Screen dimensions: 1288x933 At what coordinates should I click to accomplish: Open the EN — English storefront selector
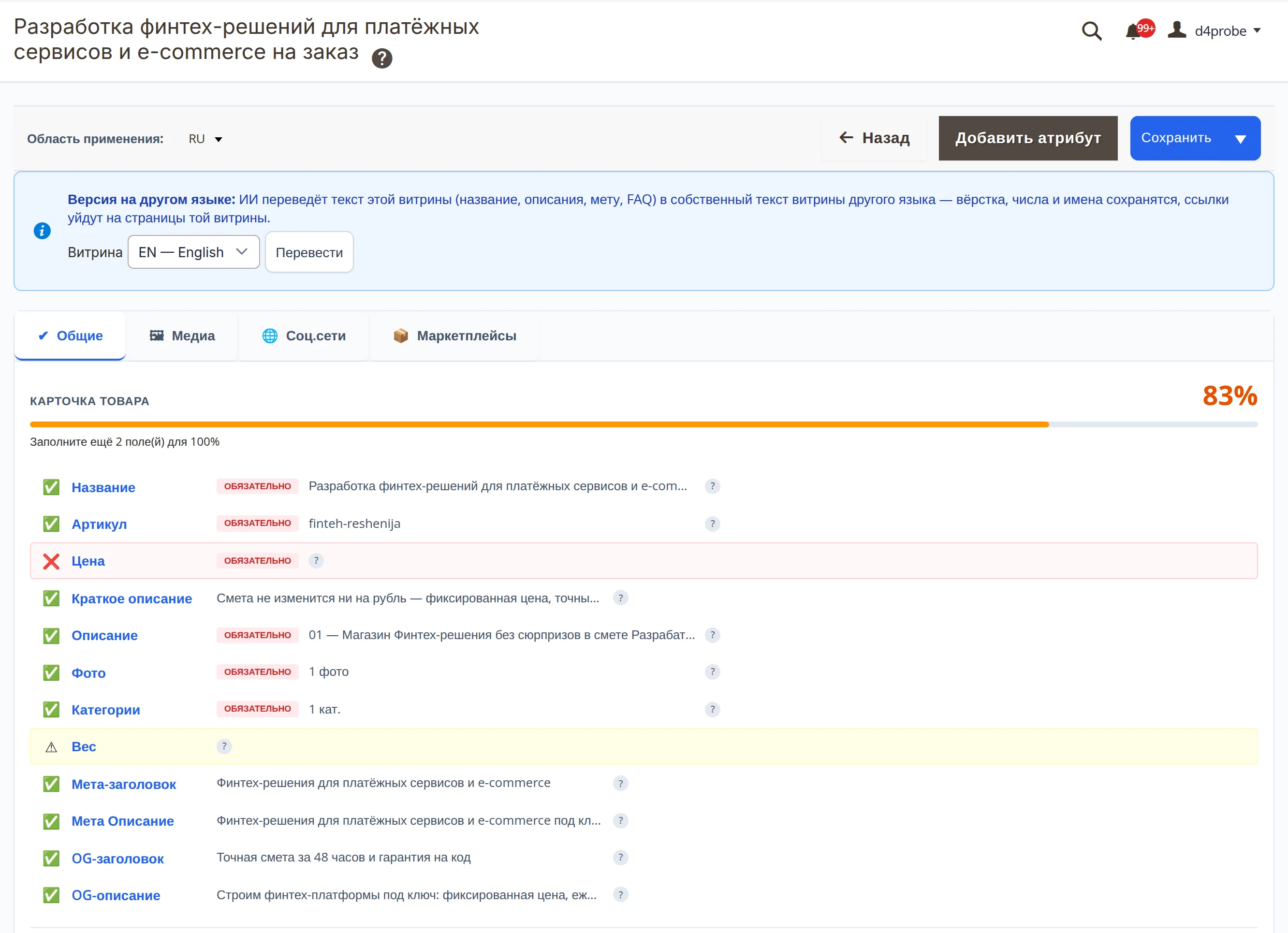[194, 252]
